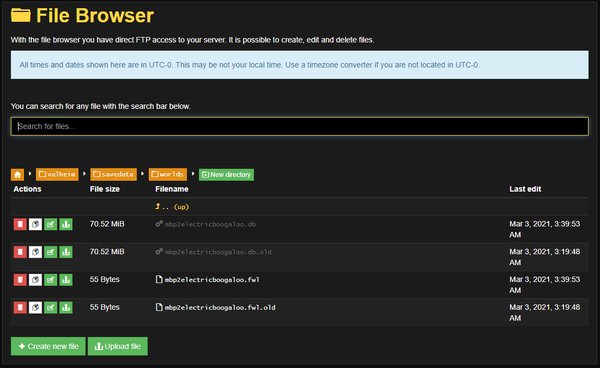Download the mbp2electricboogaloo.fwl file
The height and width of the screenshot is (368, 600).
click(66, 280)
